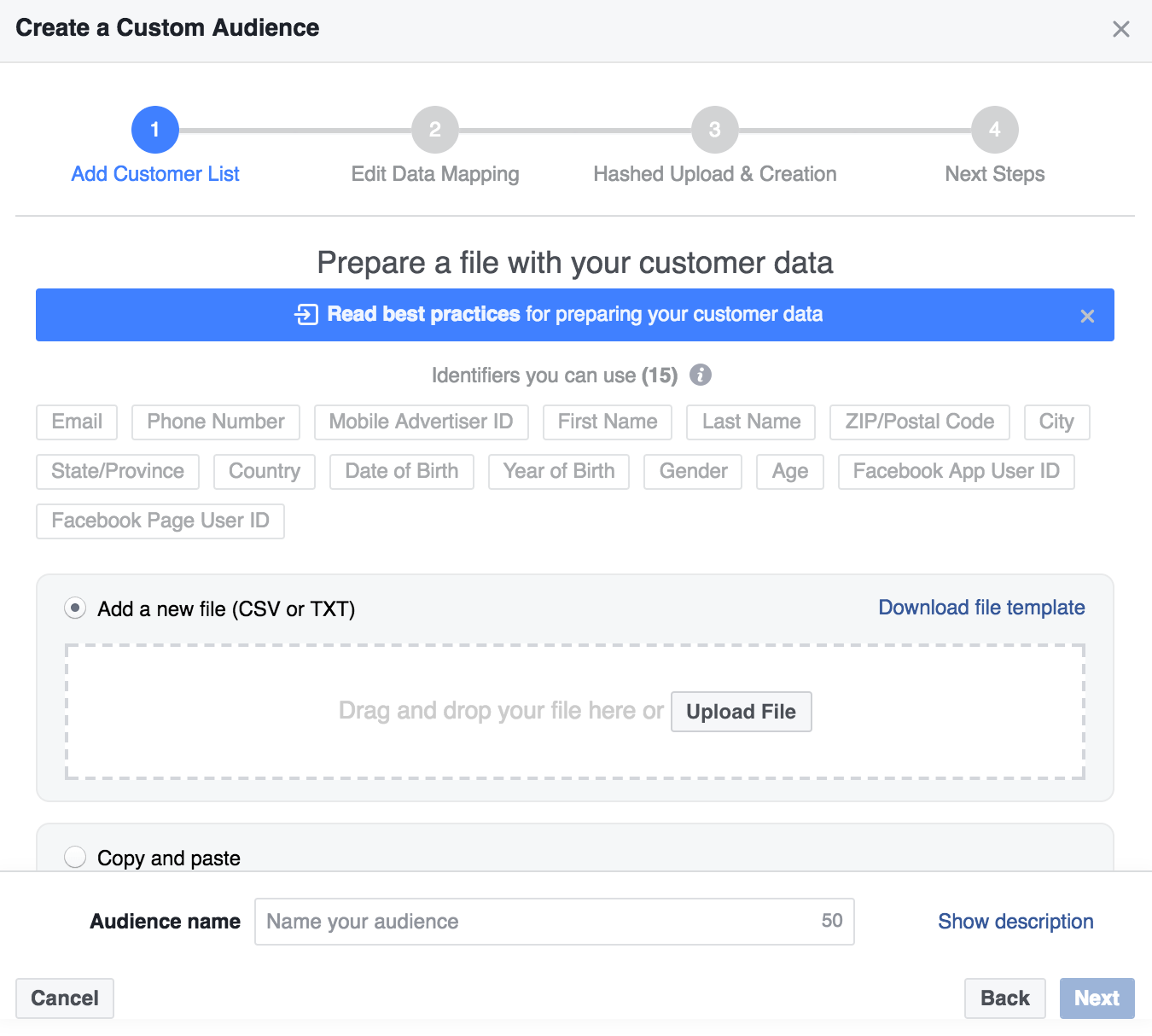1152x1036 pixels.
Task: Select the Add a new file radio button
Action: tap(75, 608)
